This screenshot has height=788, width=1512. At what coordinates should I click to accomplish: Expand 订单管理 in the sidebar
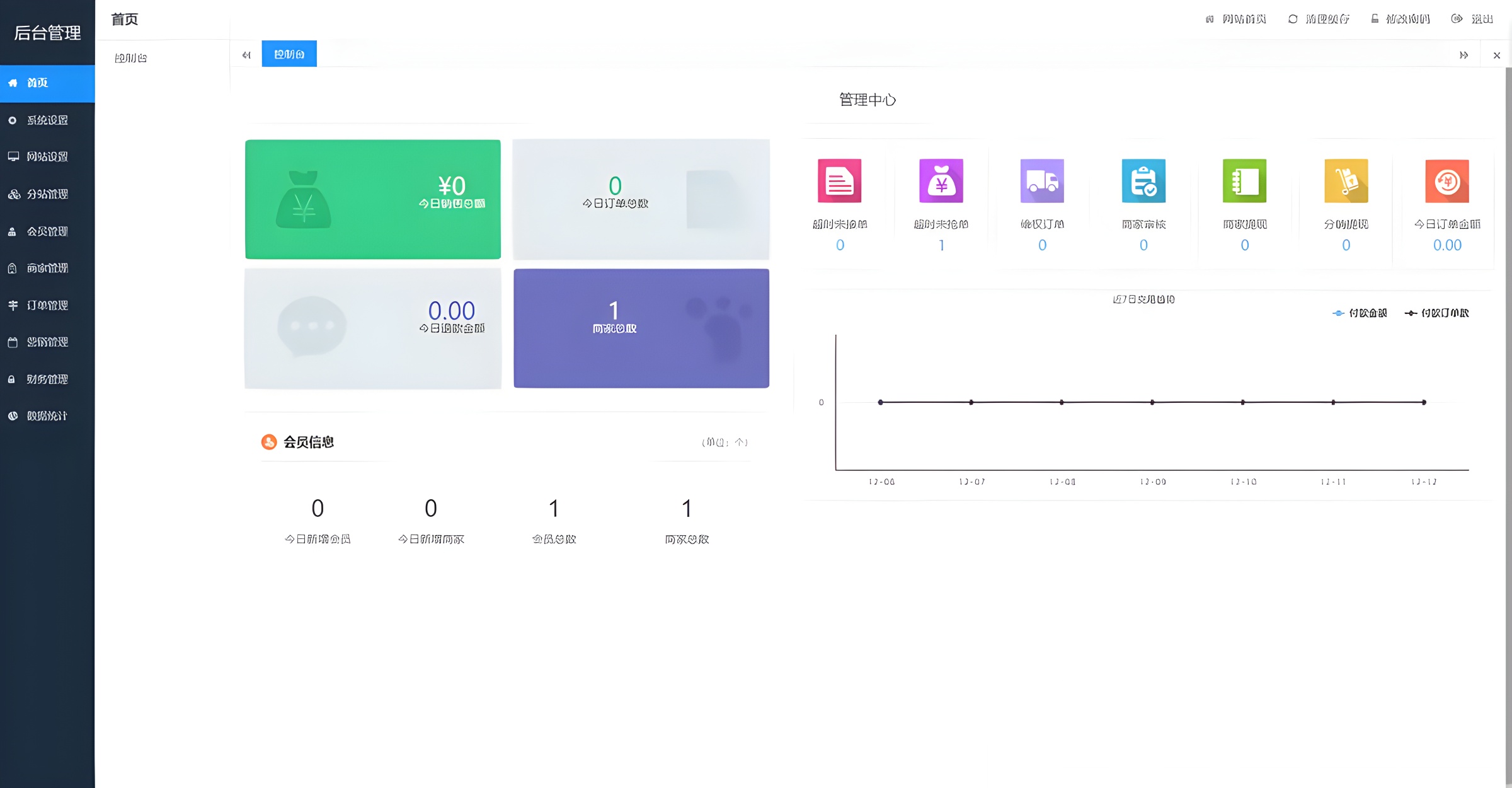click(47, 305)
